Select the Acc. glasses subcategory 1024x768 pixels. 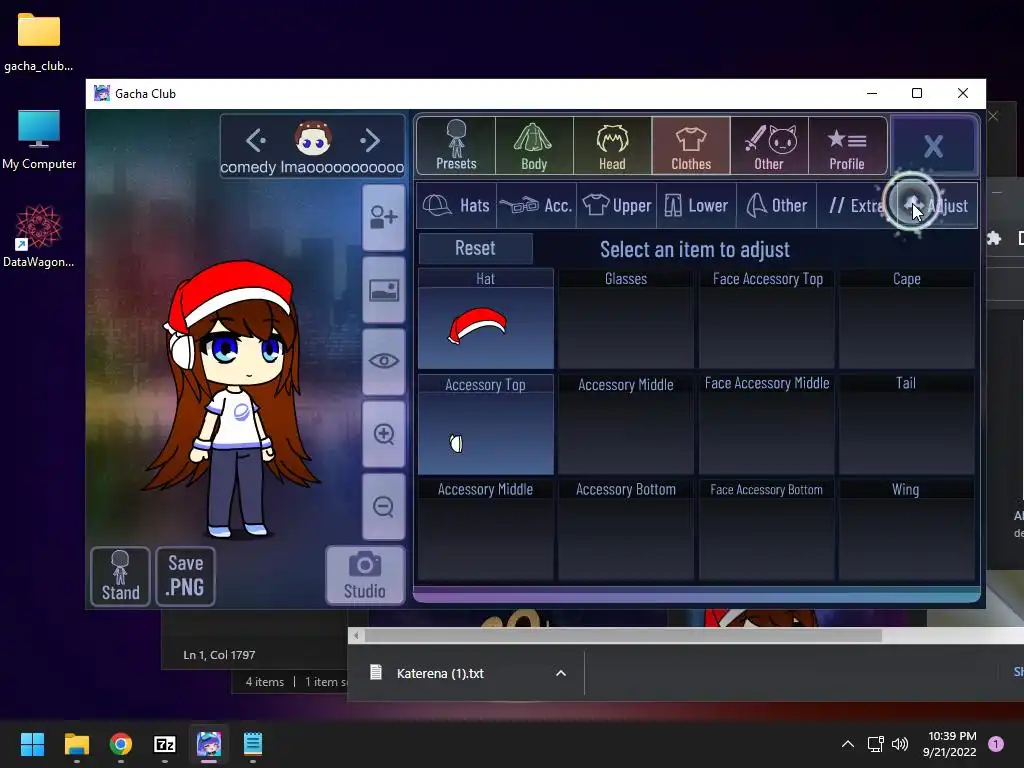pyautogui.click(x=536, y=206)
